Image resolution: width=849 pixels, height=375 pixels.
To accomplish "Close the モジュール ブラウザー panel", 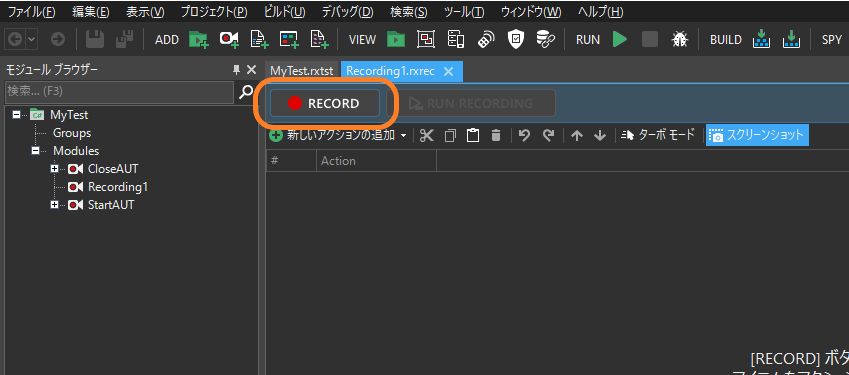I will (251, 69).
